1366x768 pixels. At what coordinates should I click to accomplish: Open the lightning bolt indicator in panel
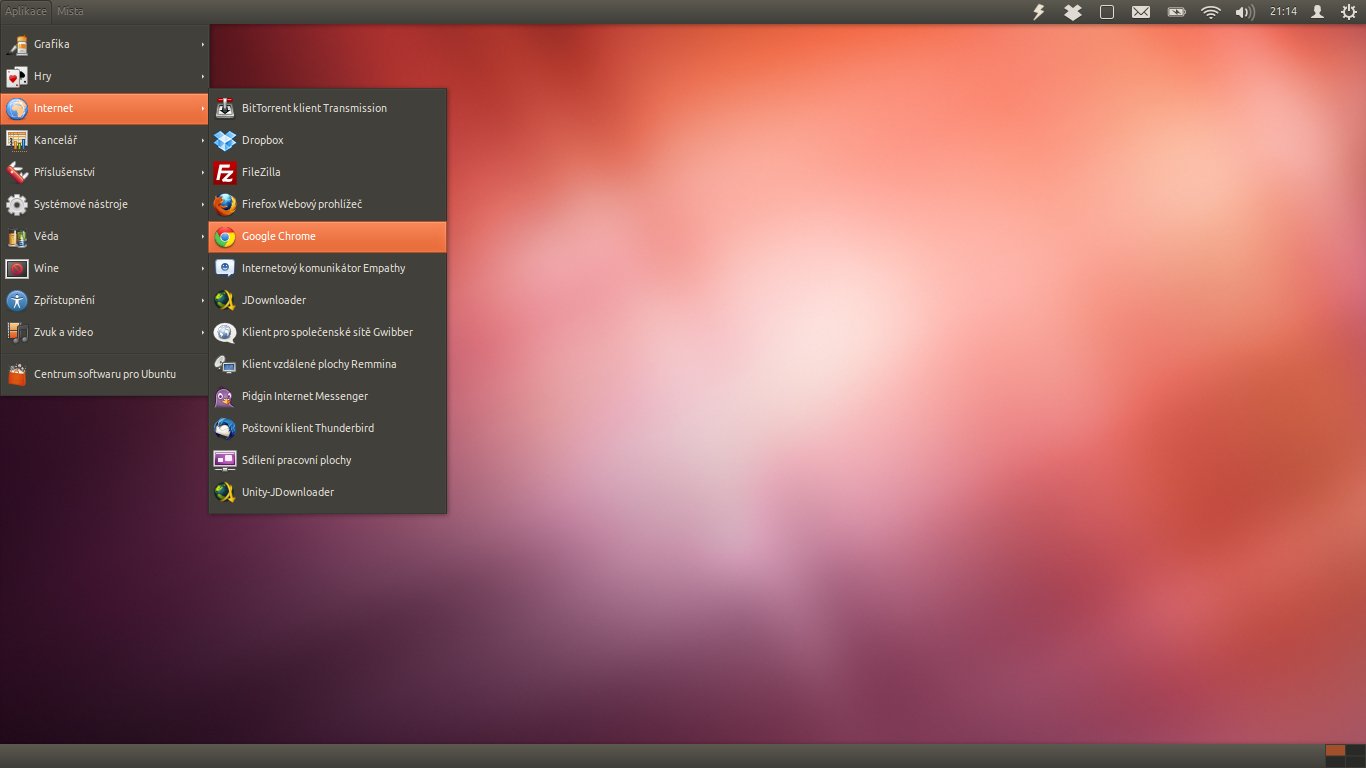pos(1039,12)
